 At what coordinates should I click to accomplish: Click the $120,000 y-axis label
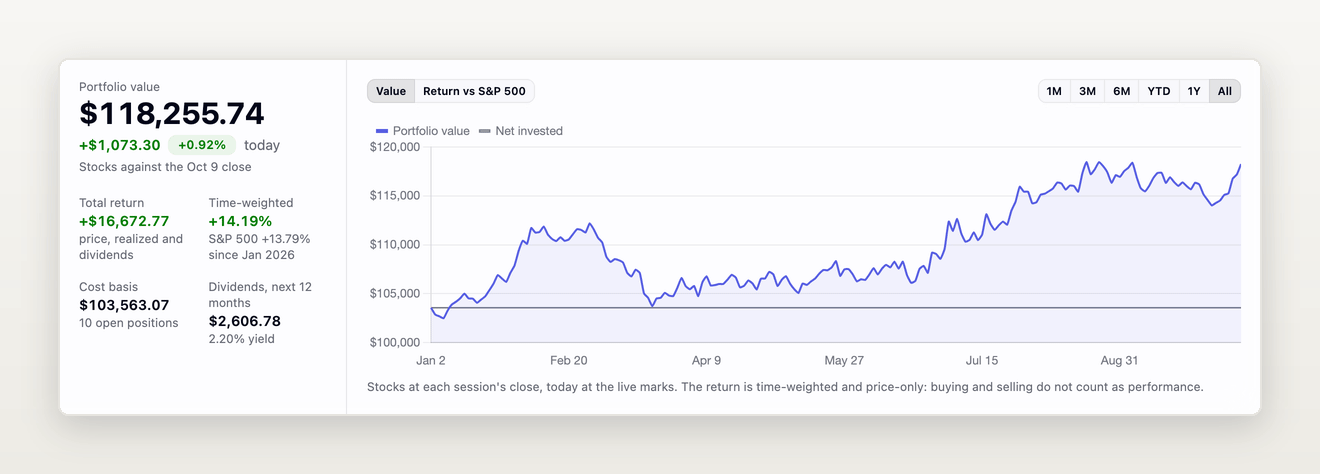click(397, 147)
